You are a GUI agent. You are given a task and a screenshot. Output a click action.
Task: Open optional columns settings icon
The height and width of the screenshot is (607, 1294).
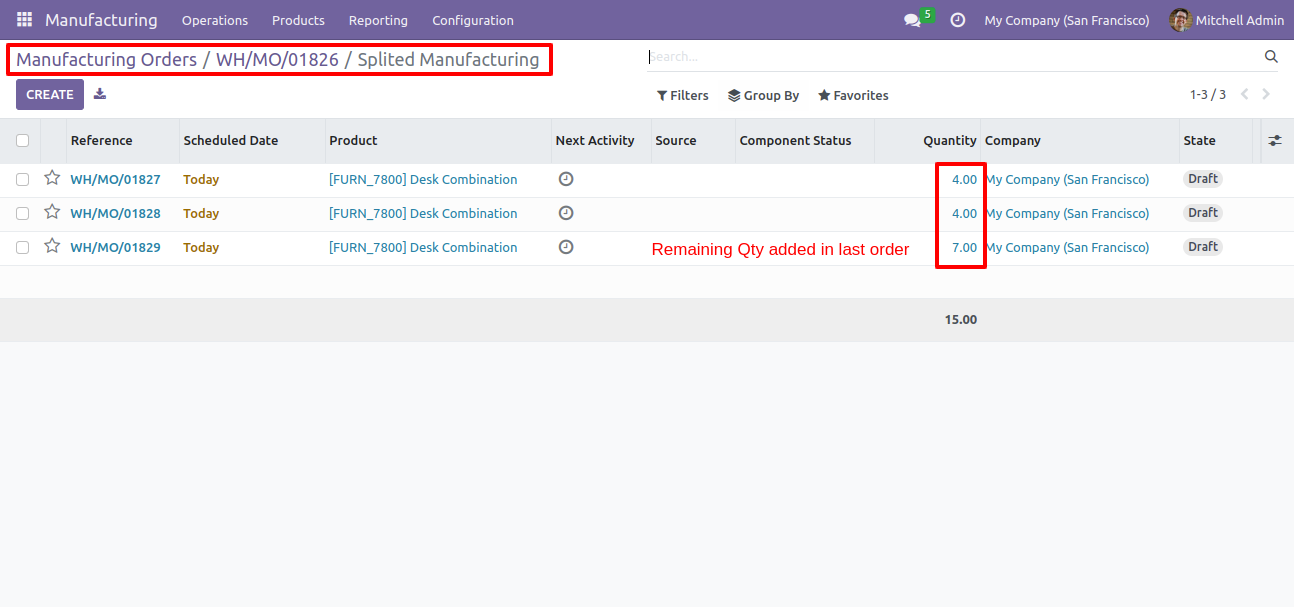point(1274,141)
